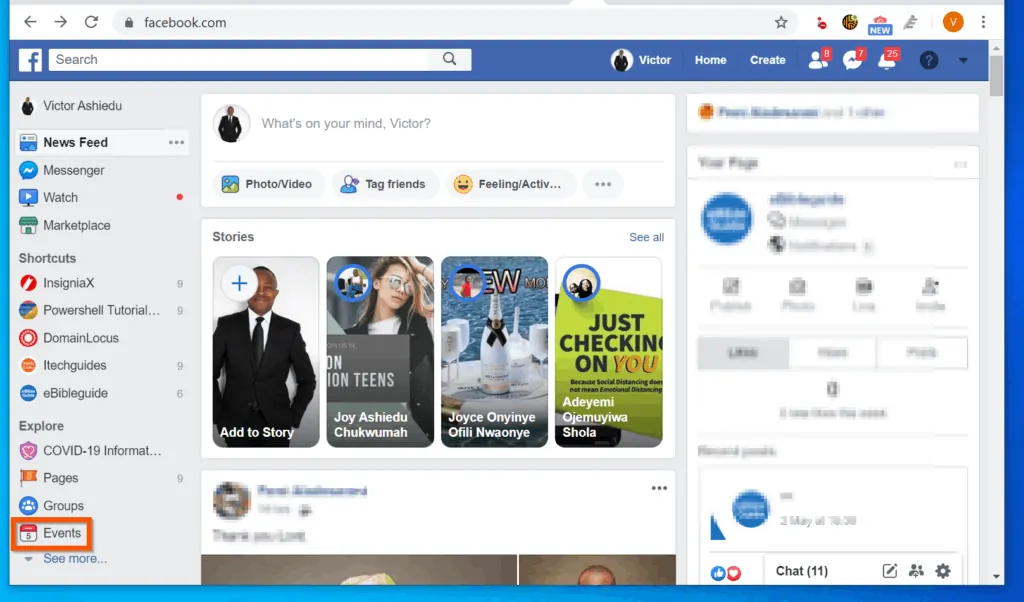Open Victor profile in top bar
Viewport: 1024px width, 602px height.
641,60
